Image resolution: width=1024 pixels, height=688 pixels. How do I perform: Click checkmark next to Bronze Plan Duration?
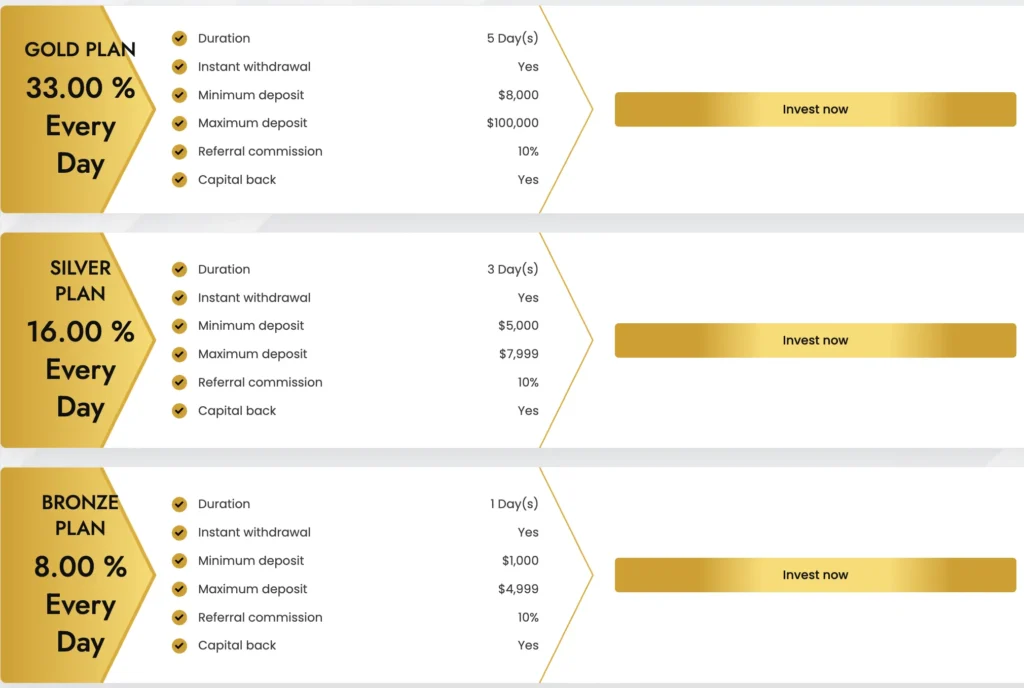[180, 504]
